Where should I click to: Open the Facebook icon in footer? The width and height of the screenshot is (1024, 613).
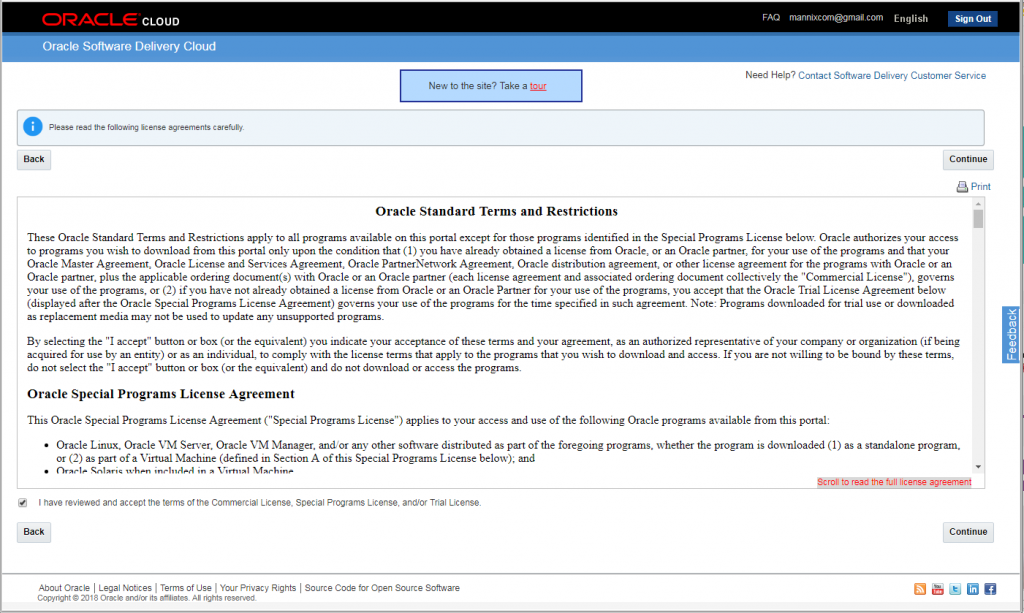(990, 589)
